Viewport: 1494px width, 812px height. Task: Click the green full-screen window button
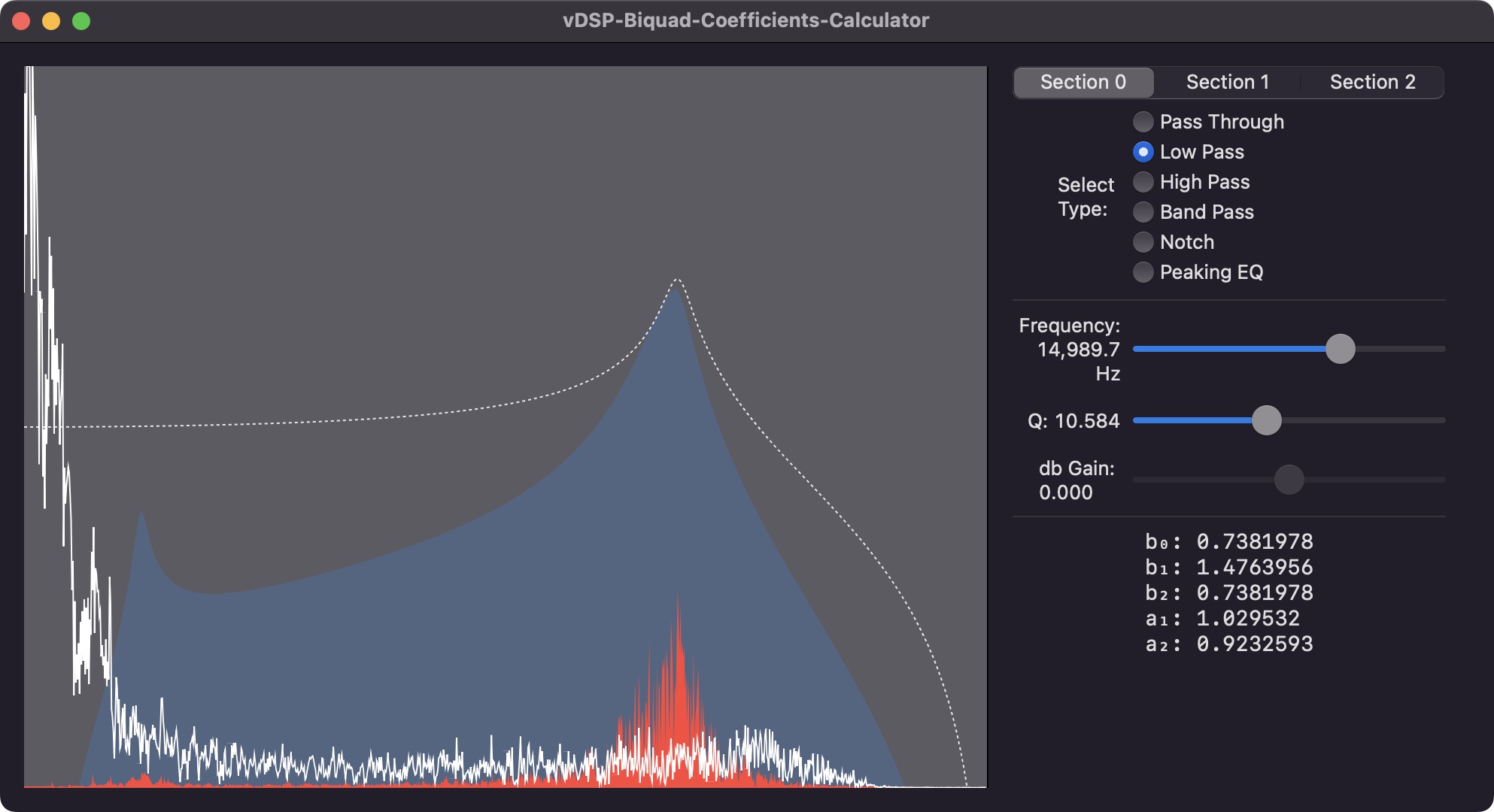[x=81, y=21]
